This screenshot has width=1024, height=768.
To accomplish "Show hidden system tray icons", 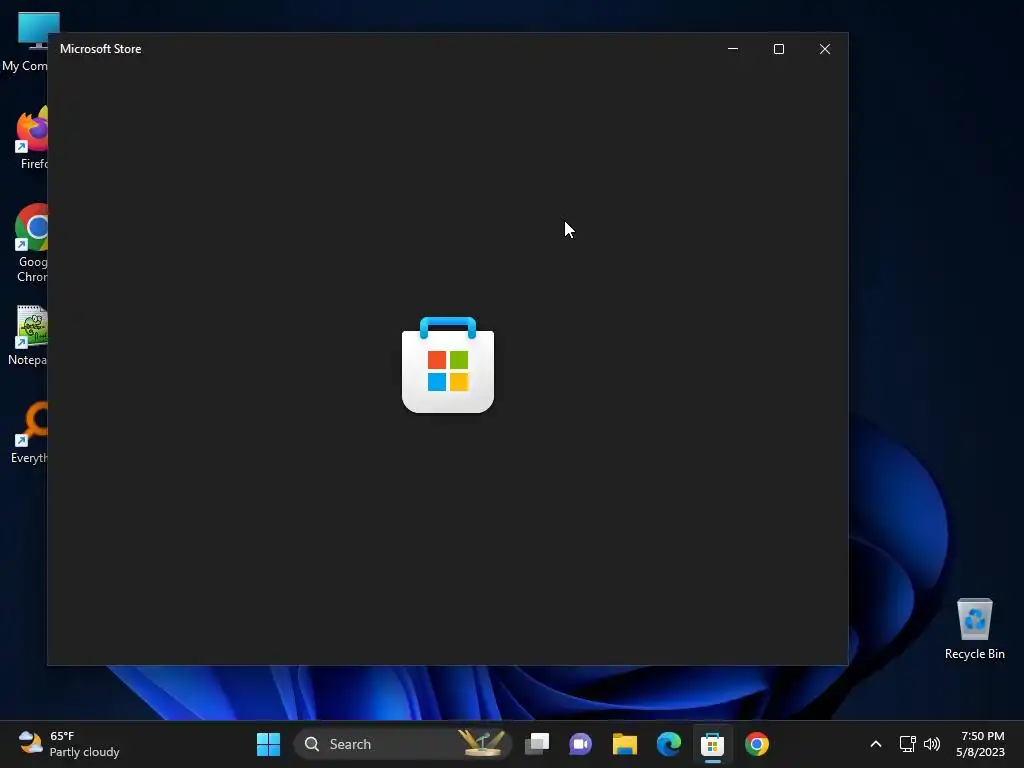I will (876, 744).
